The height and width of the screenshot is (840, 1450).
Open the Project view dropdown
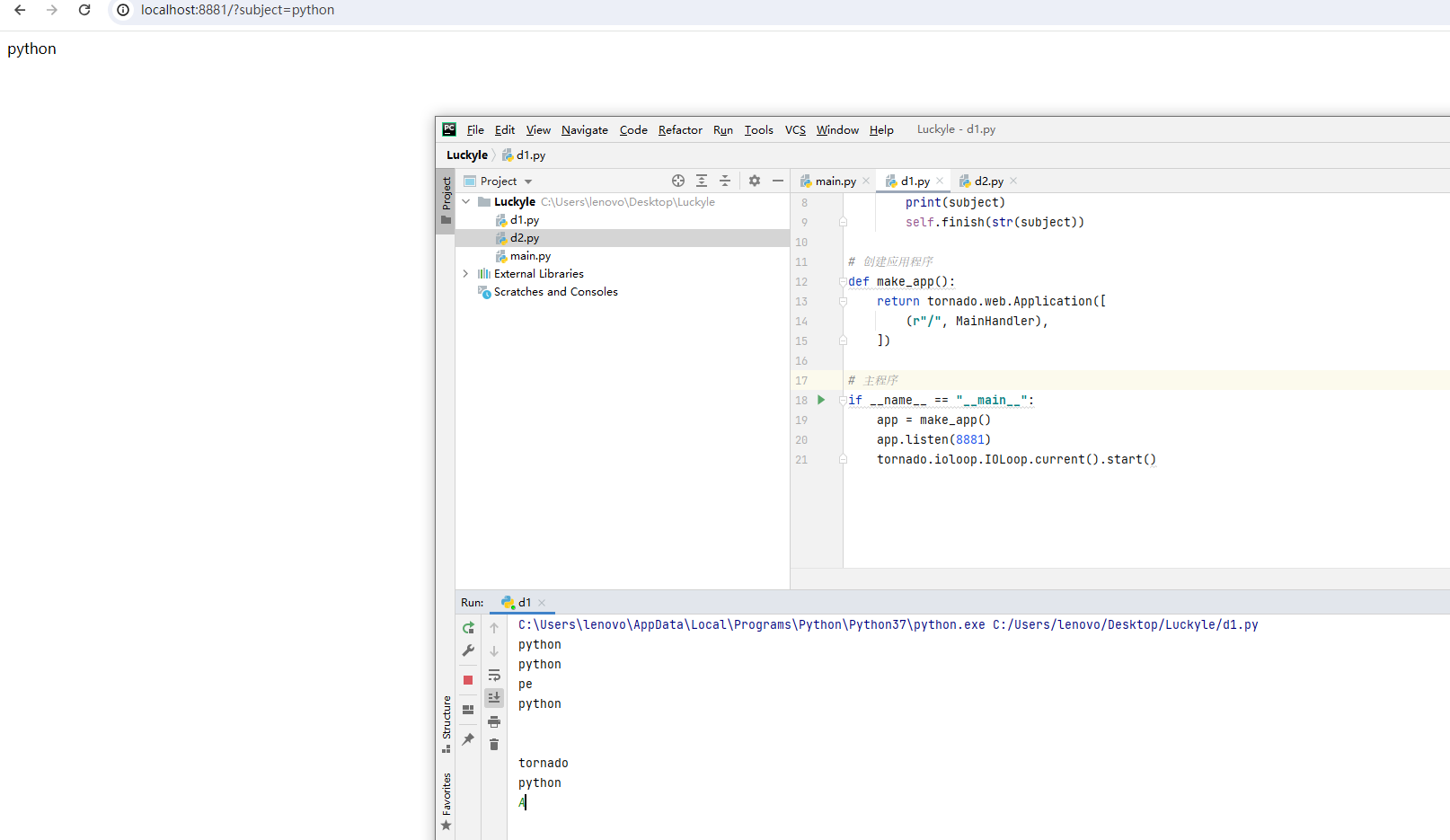[528, 181]
